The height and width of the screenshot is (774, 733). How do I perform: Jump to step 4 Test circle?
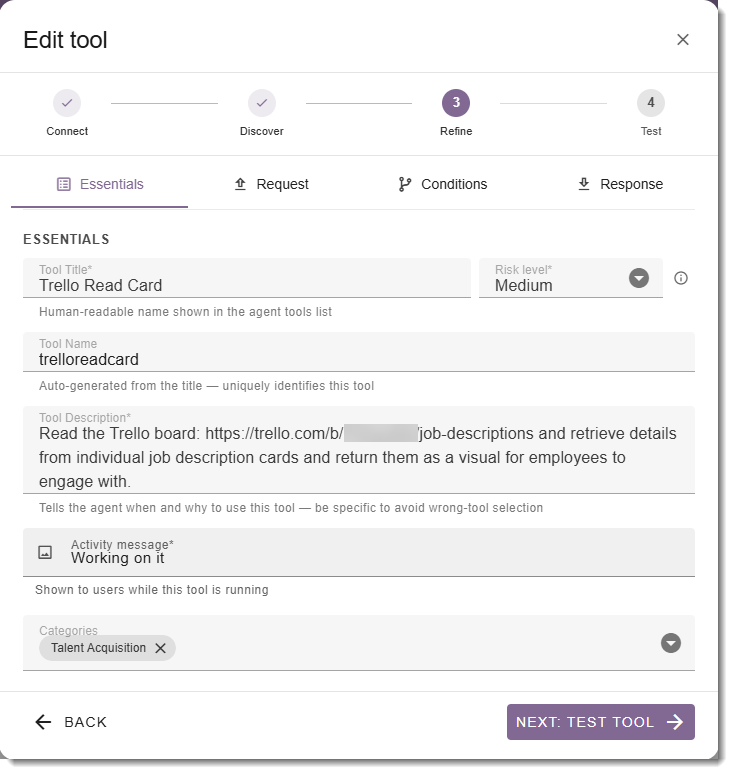coord(651,103)
